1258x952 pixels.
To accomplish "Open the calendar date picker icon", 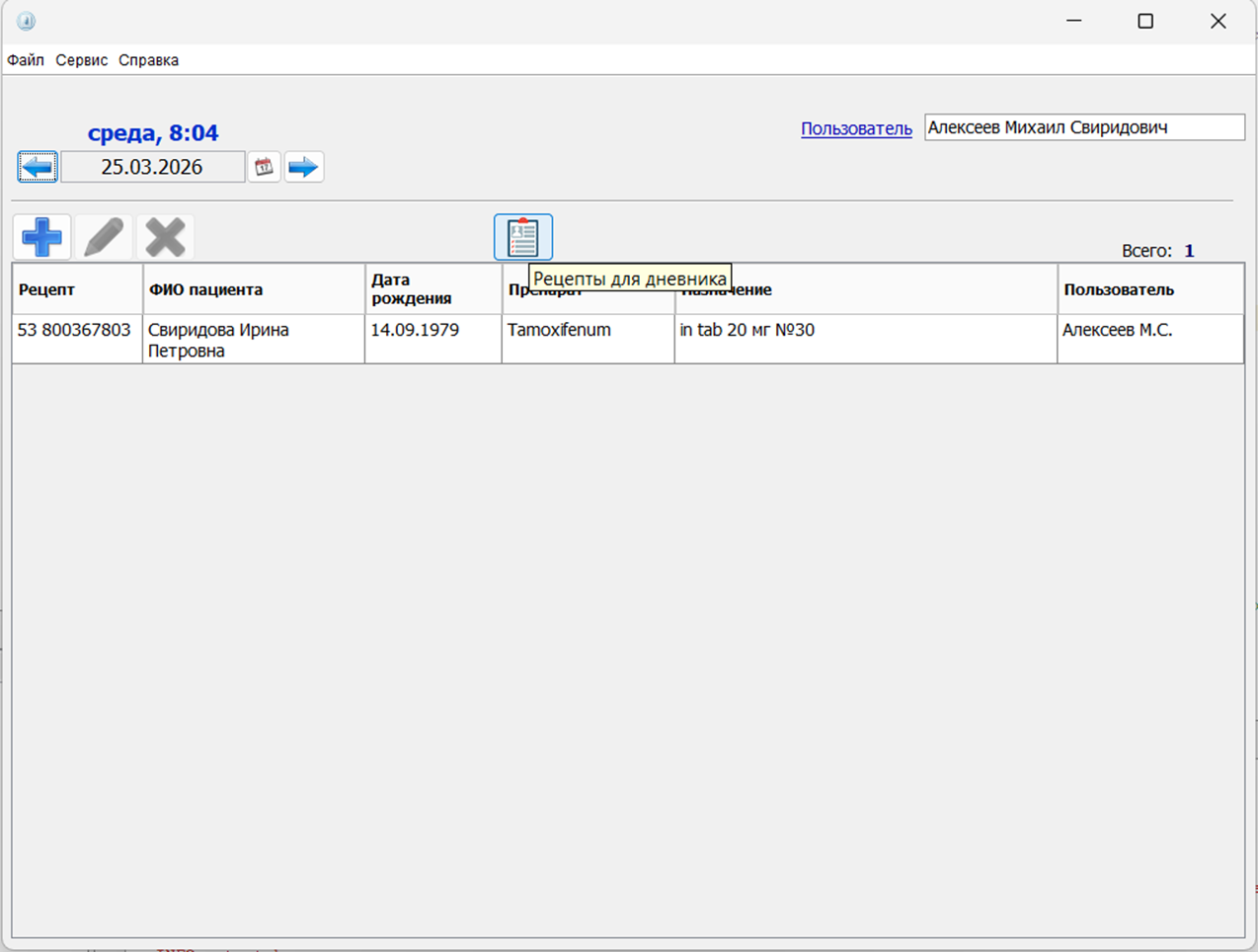I will (x=264, y=167).
